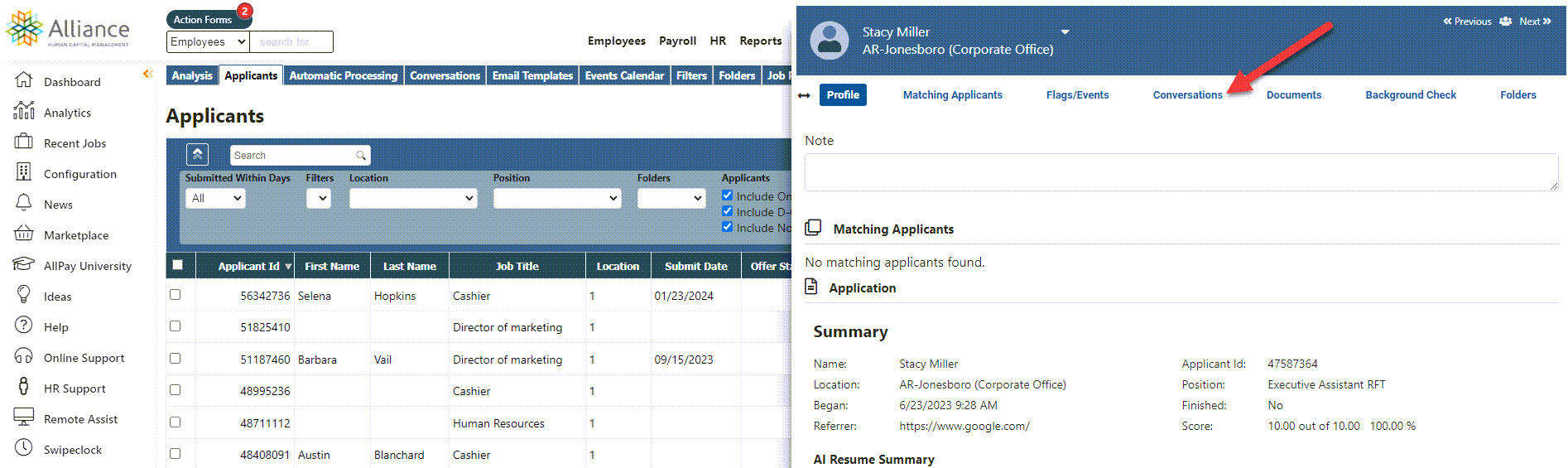Click the Alliance logo
Screen dimensions: 1568x468
click(68, 29)
